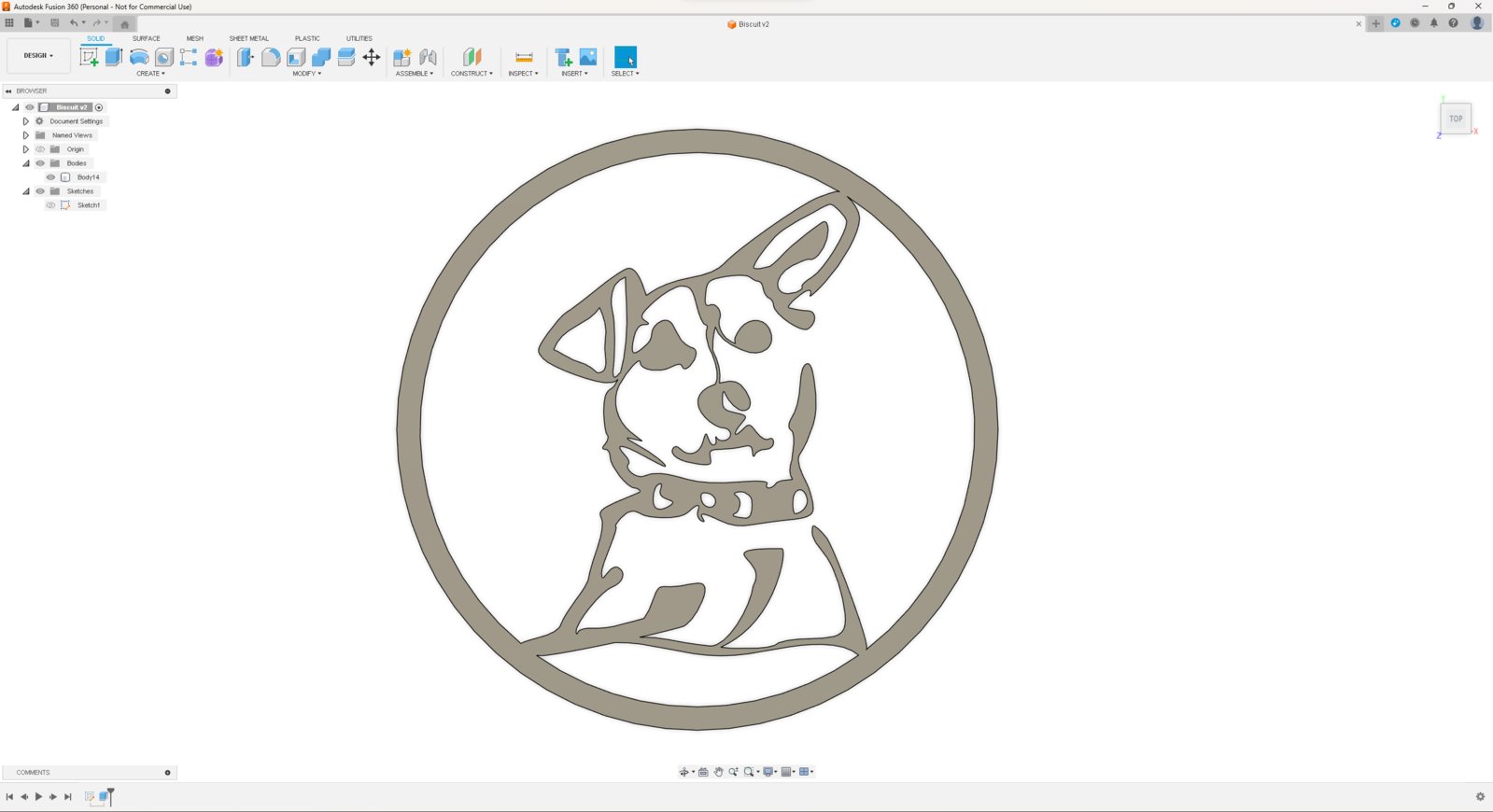Select the Press Pull tool
1493x812 pixels.
(245, 57)
